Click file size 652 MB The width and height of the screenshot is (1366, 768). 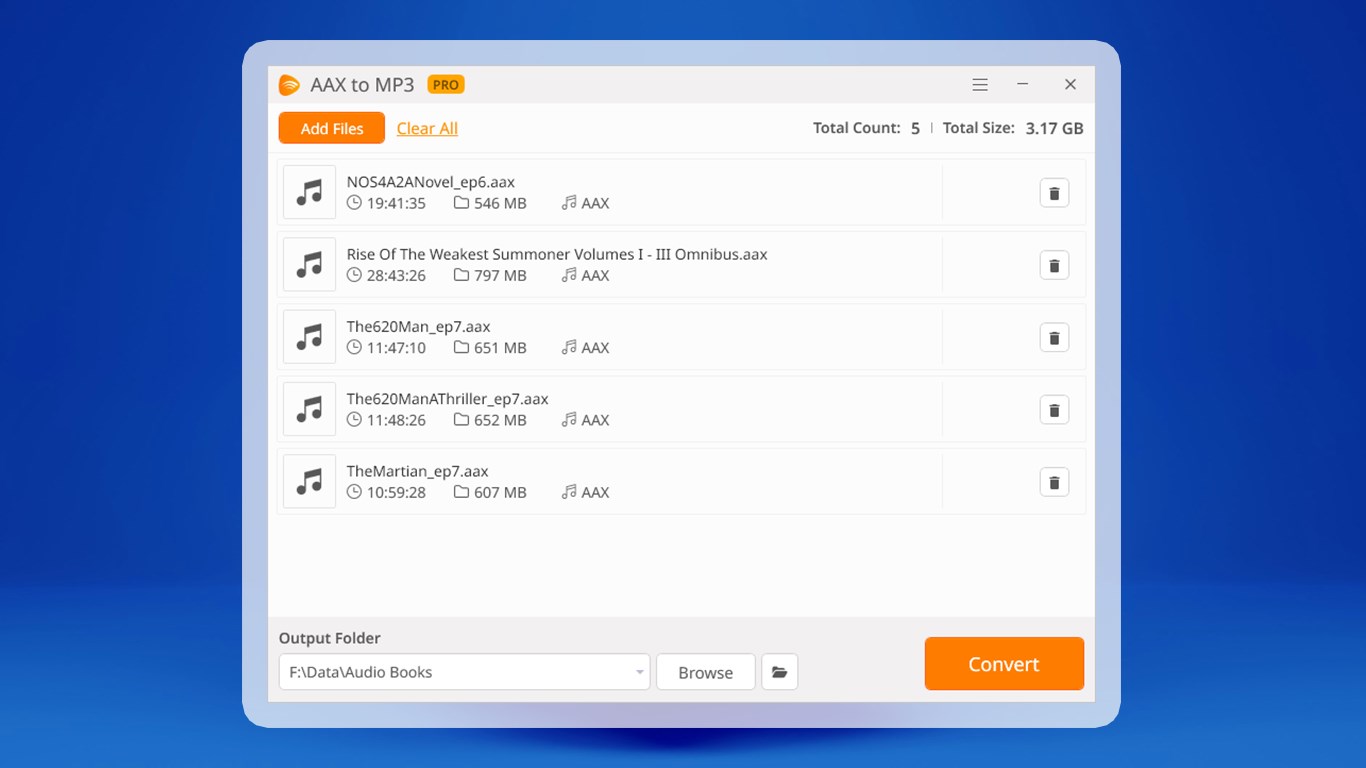pos(500,420)
